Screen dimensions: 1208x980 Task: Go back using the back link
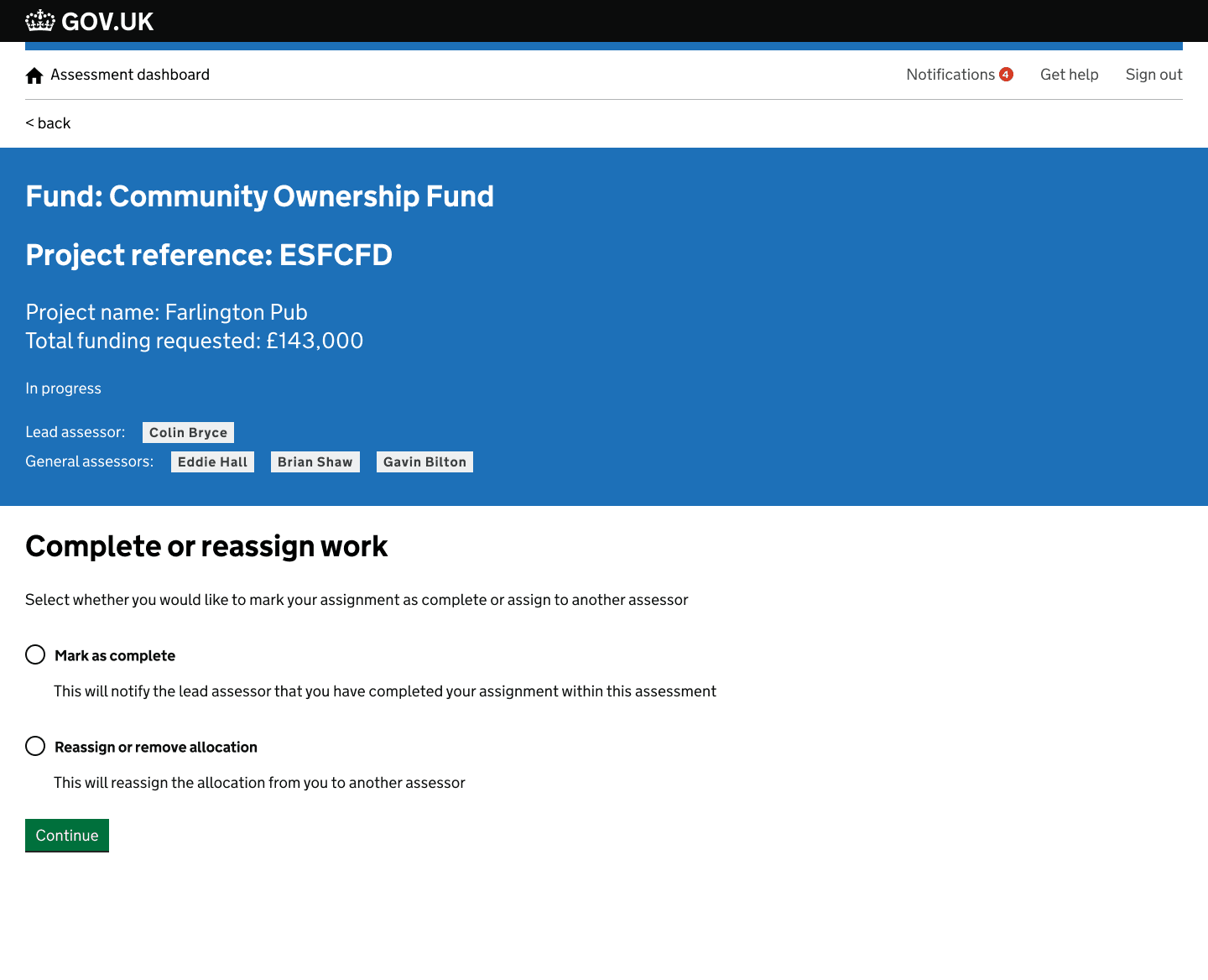[x=48, y=123]
